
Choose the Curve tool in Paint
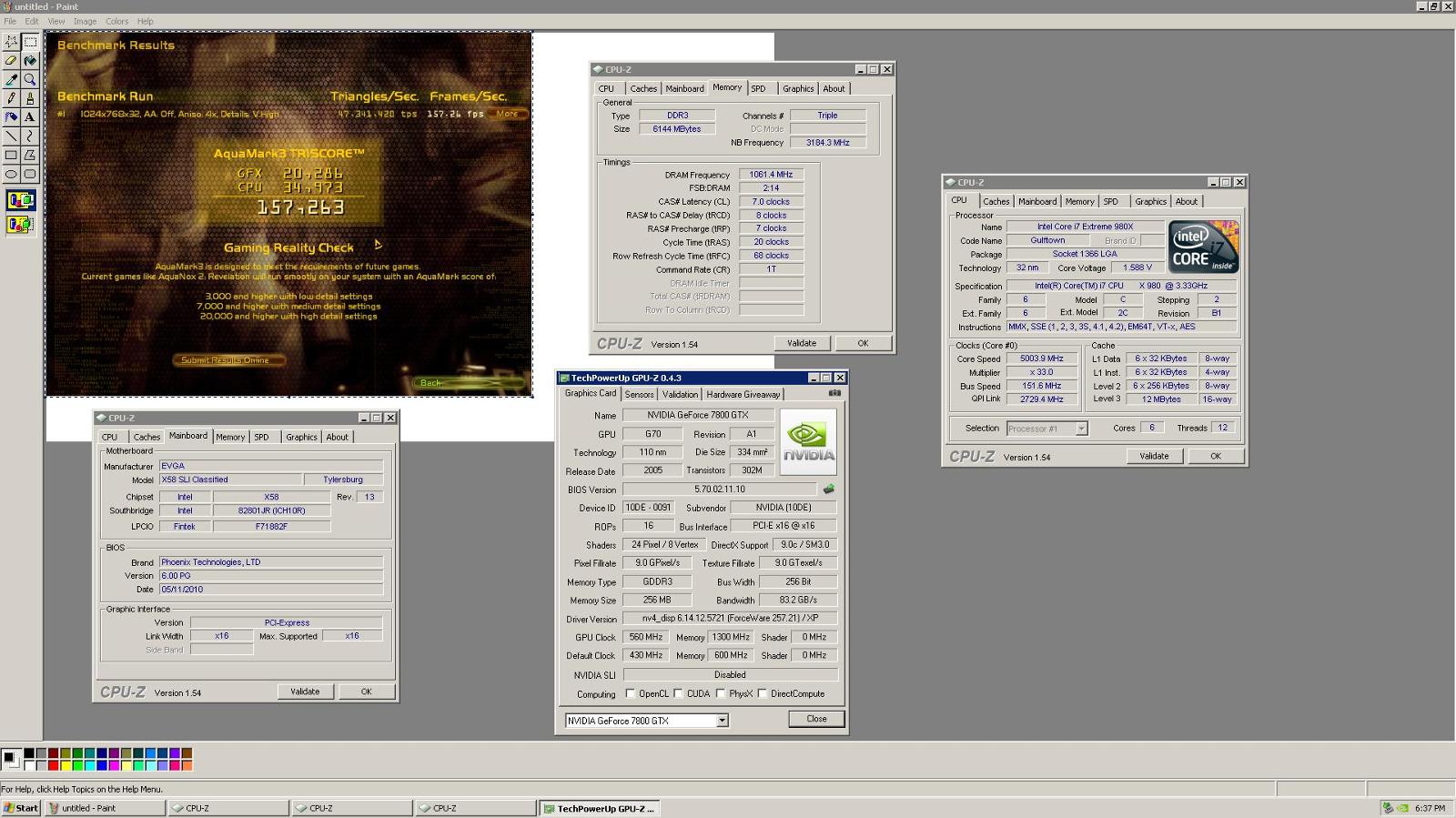tap(30, 136)
